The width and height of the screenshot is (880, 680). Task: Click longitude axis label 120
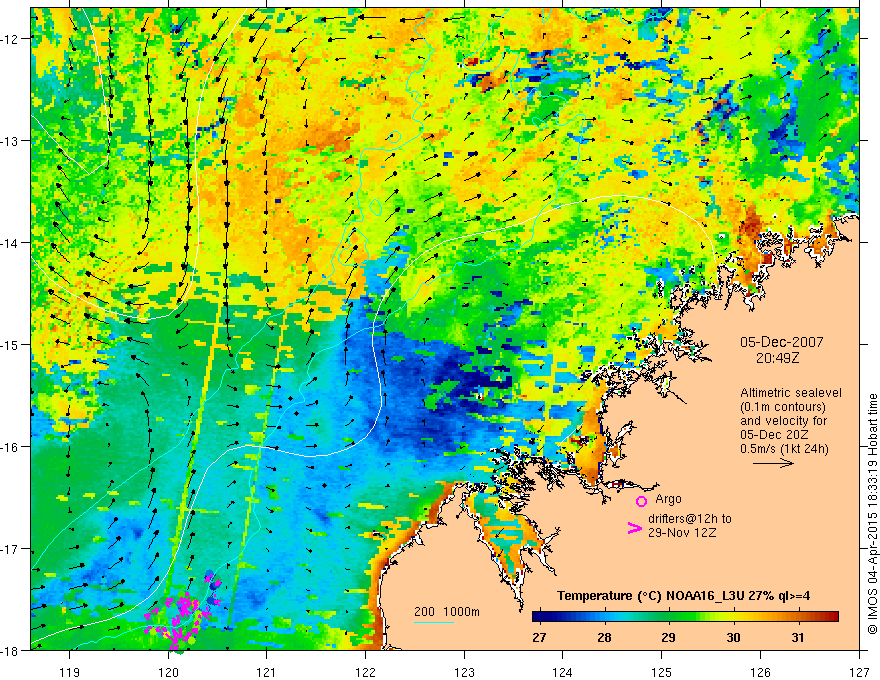click(x=168, y=672)
